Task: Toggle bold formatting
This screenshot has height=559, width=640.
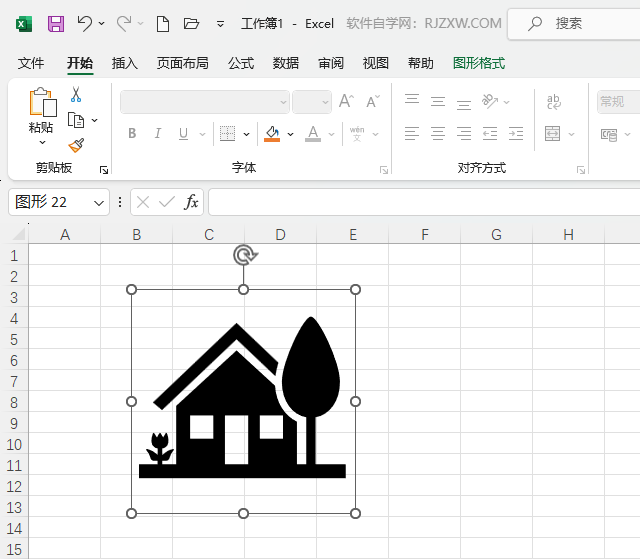Action: [x=132, y=133]
